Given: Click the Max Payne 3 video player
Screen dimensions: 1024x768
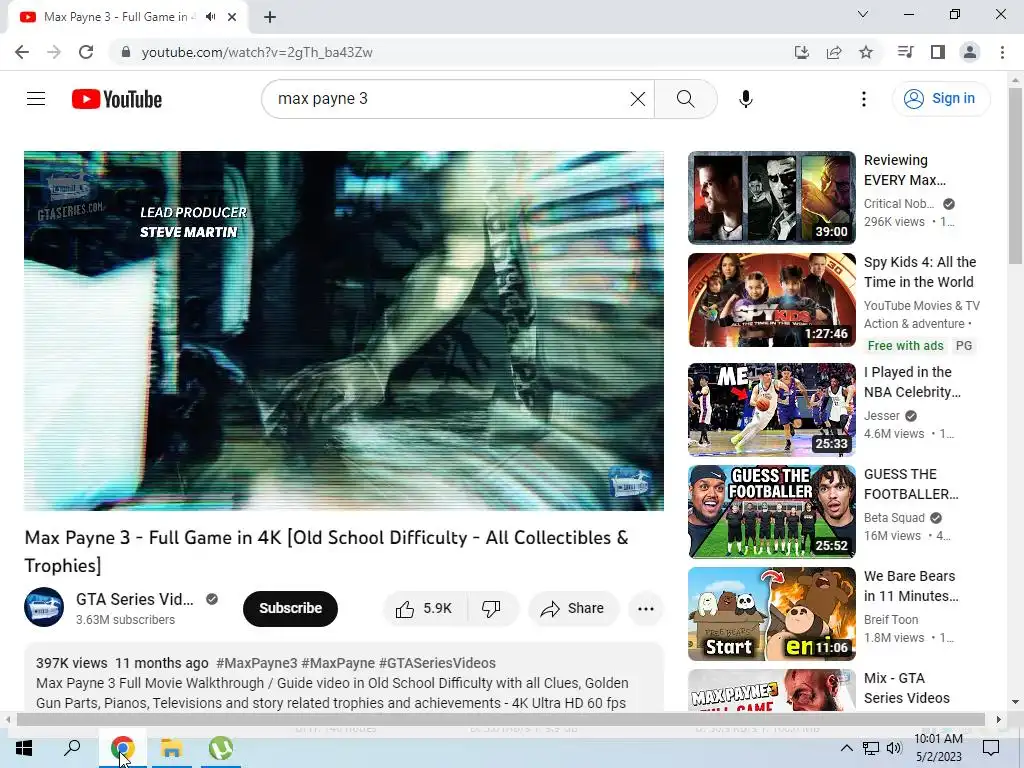Looking at the screenshot, I should coord(344,330).
